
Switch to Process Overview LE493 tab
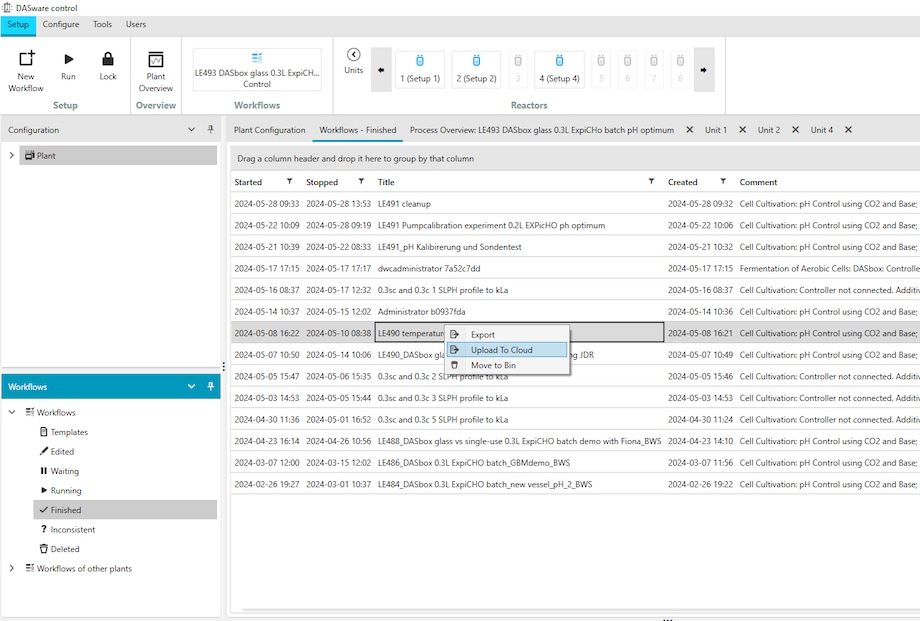point(542,130)
